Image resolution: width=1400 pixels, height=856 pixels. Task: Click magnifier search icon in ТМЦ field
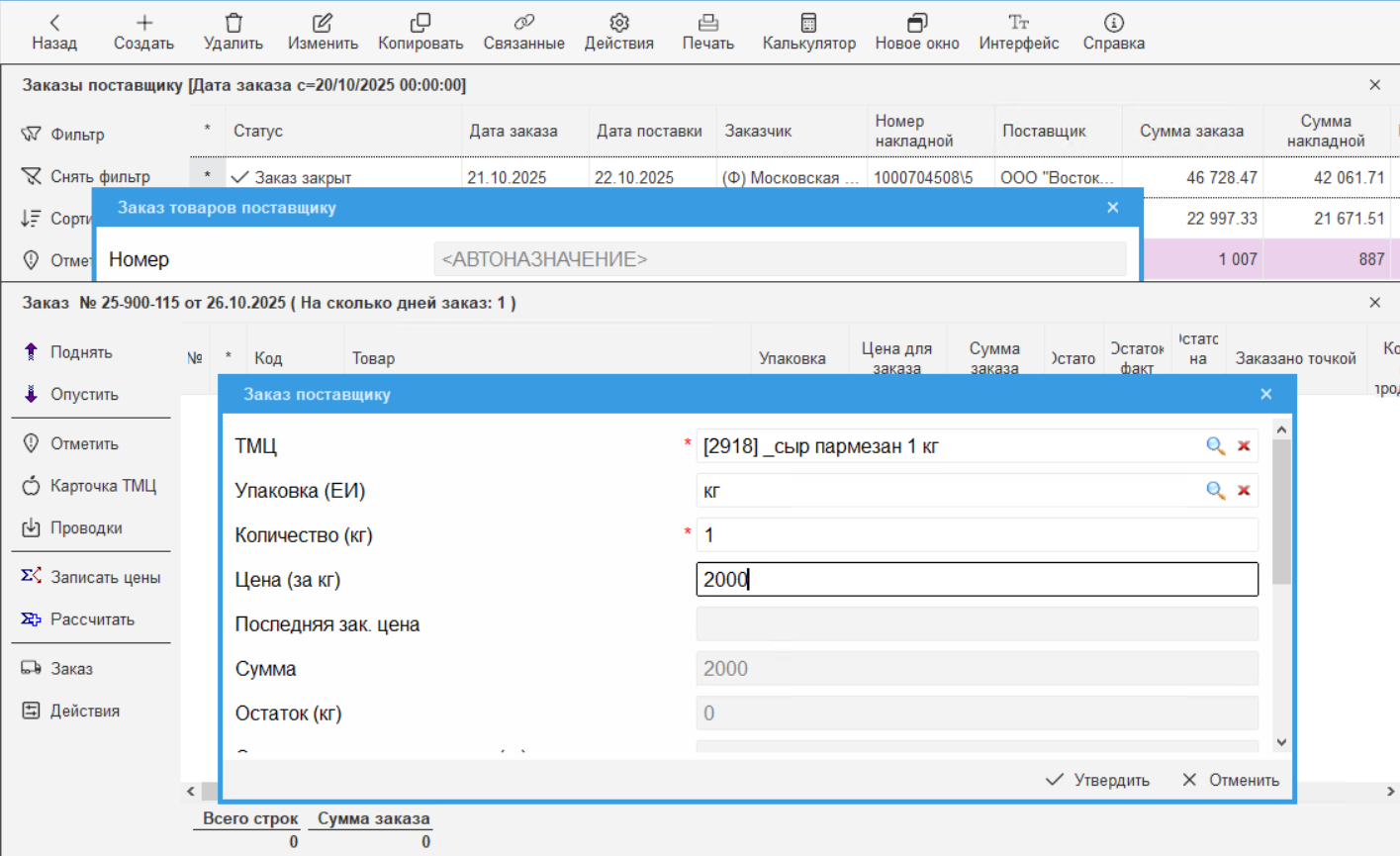[x=1215, y=446]
